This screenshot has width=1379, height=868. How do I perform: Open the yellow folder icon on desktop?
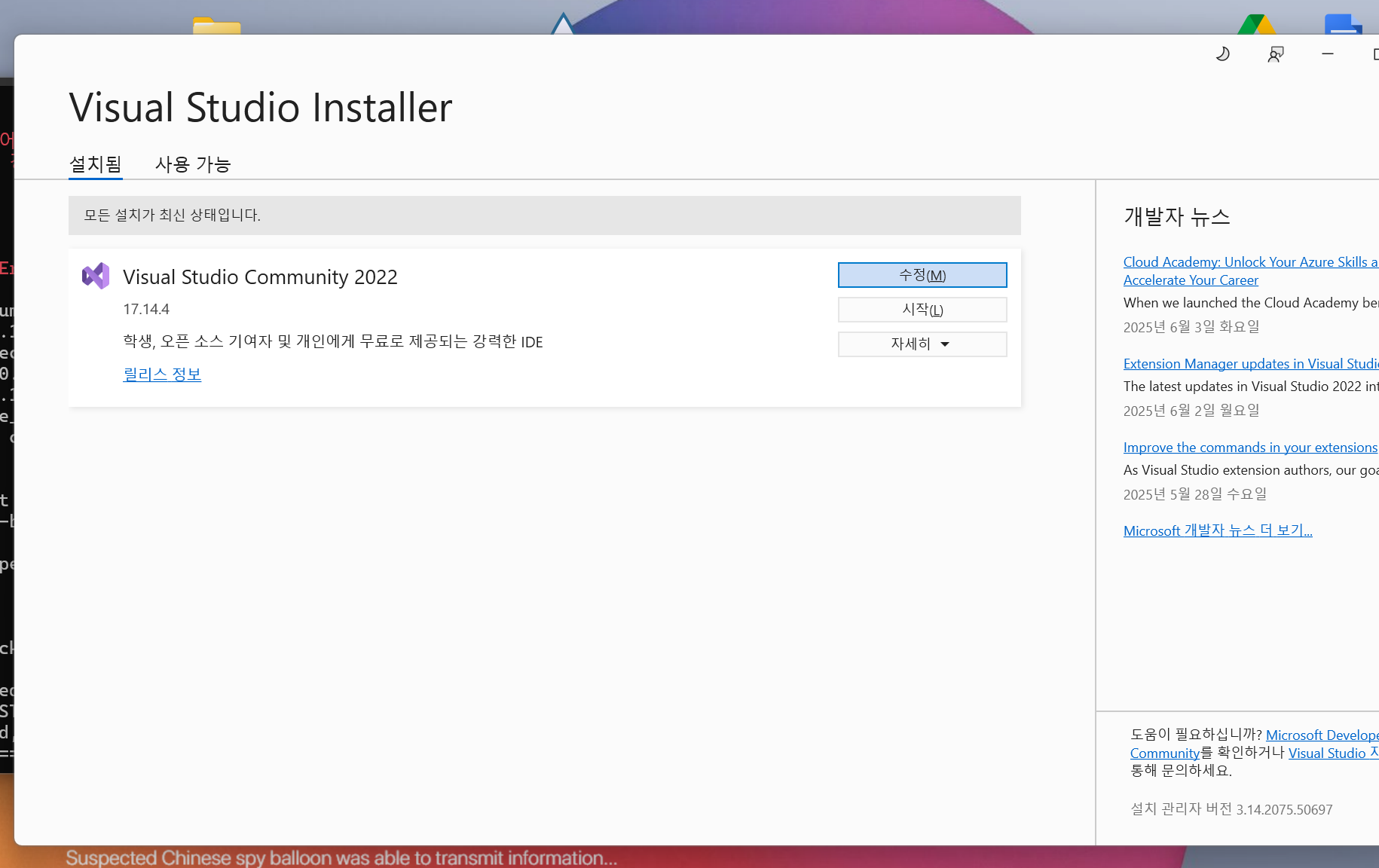pos(216,26)
